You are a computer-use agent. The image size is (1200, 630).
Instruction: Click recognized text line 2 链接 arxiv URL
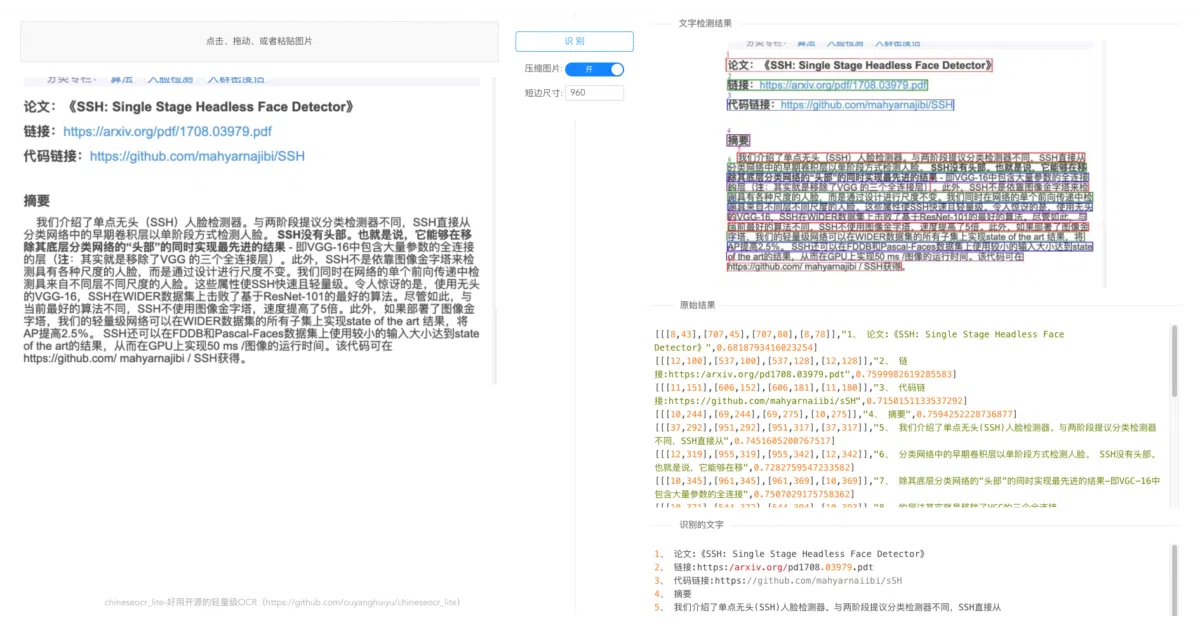(x=764, y=567)
